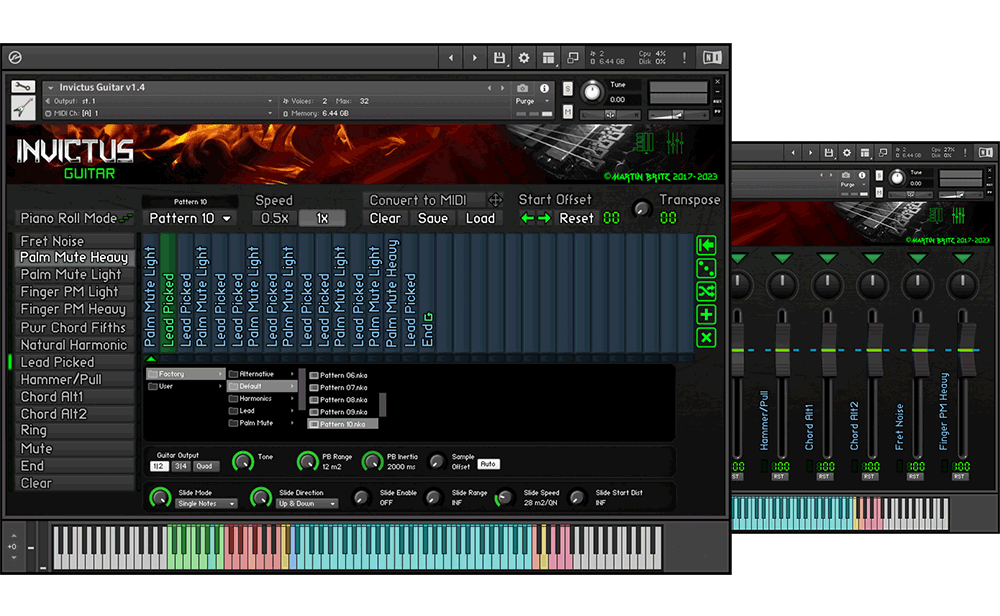Screen dimensions: 1000x616
Task: Toggle Piano Roll Mode
Action: pos(75,218)
